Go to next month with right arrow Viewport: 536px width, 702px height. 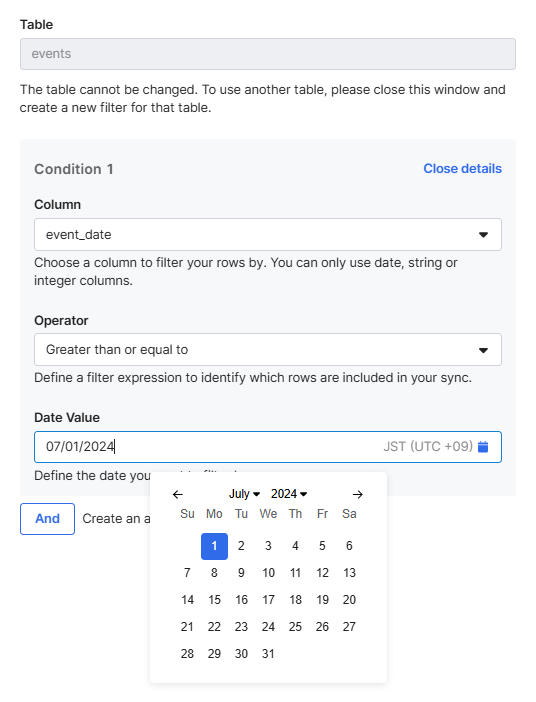[x=357, y=494]
